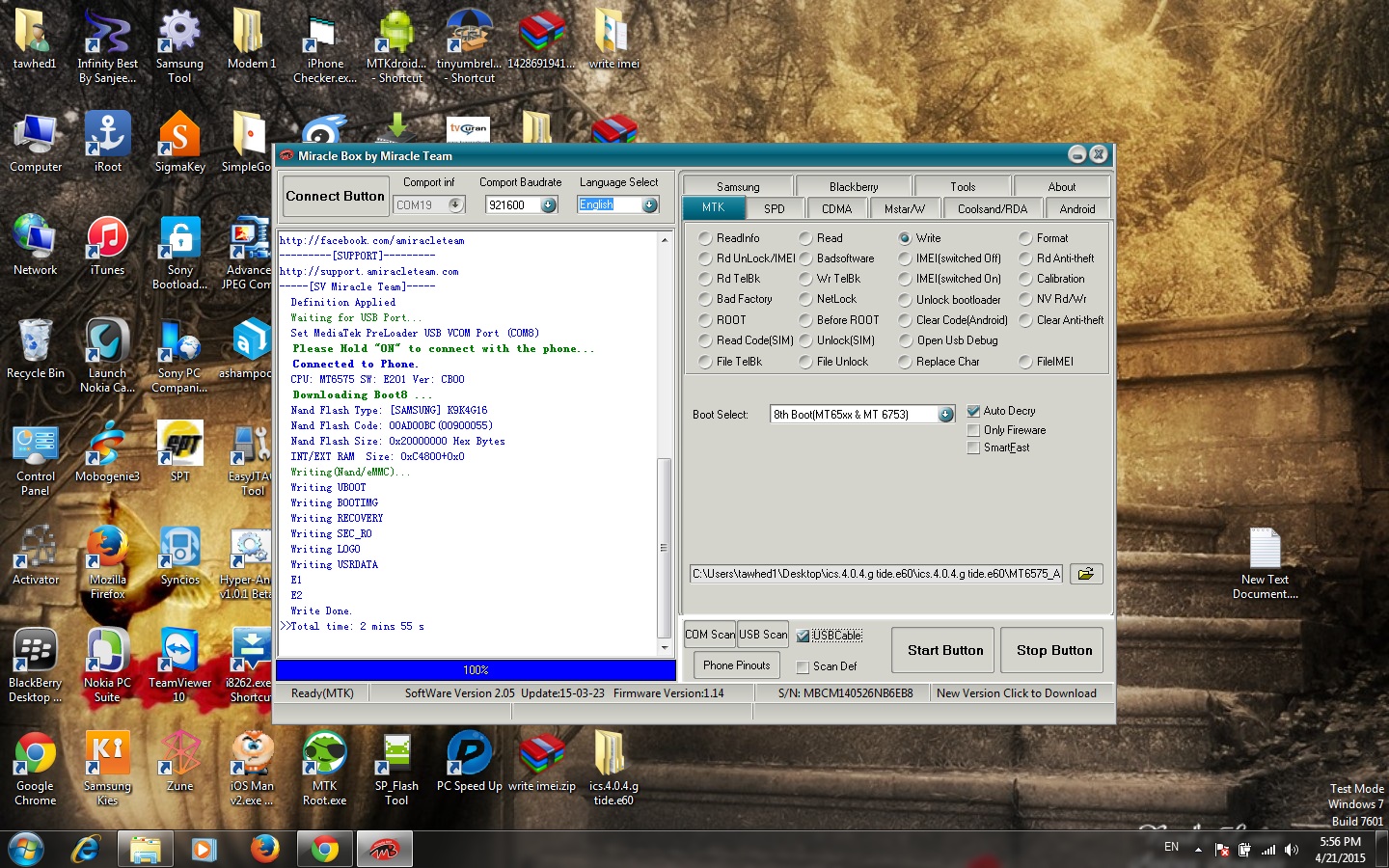Viewport: 1389px width, 868px height.
Task: Launch MTK Root.exe desktop icon
Action: click(325, 769)
